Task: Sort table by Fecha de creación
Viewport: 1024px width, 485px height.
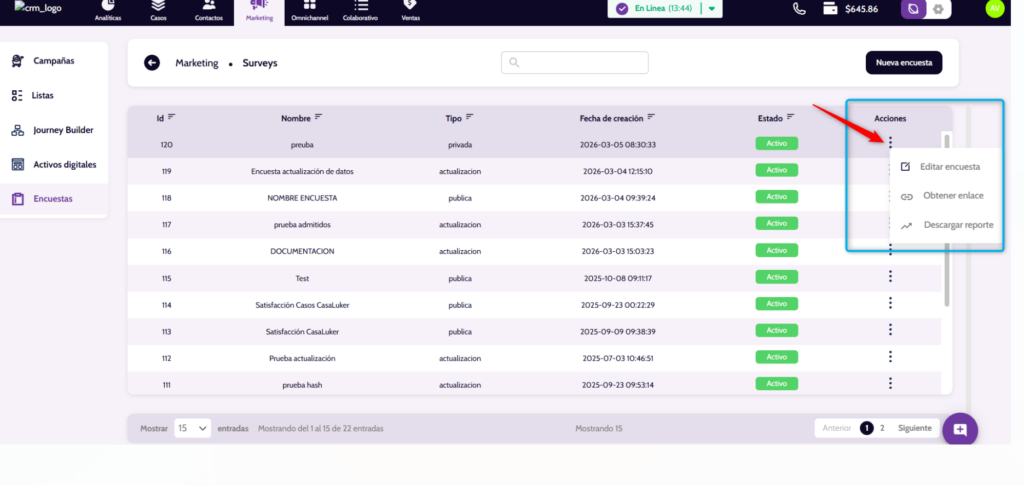Action: (x=651, y=118)
